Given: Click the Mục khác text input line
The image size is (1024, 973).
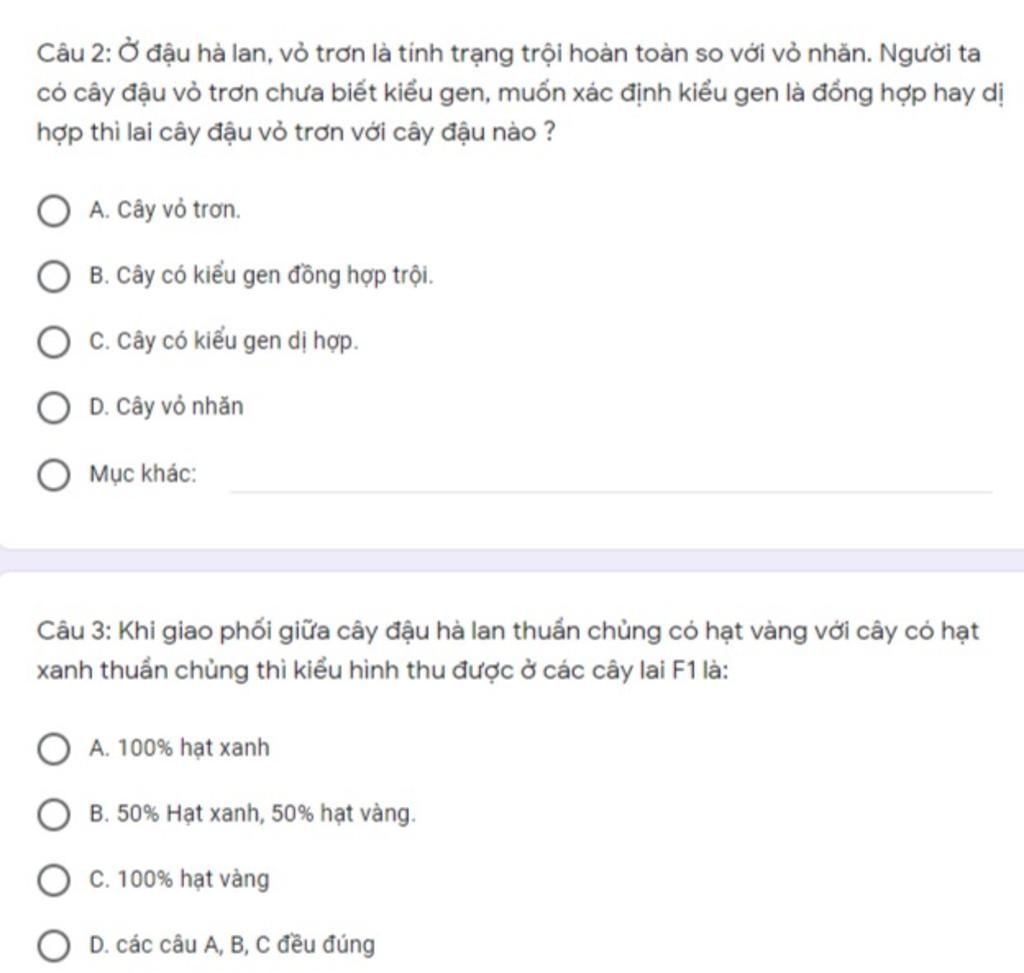Looking at the screenshot, I should [x=610, y=480].
